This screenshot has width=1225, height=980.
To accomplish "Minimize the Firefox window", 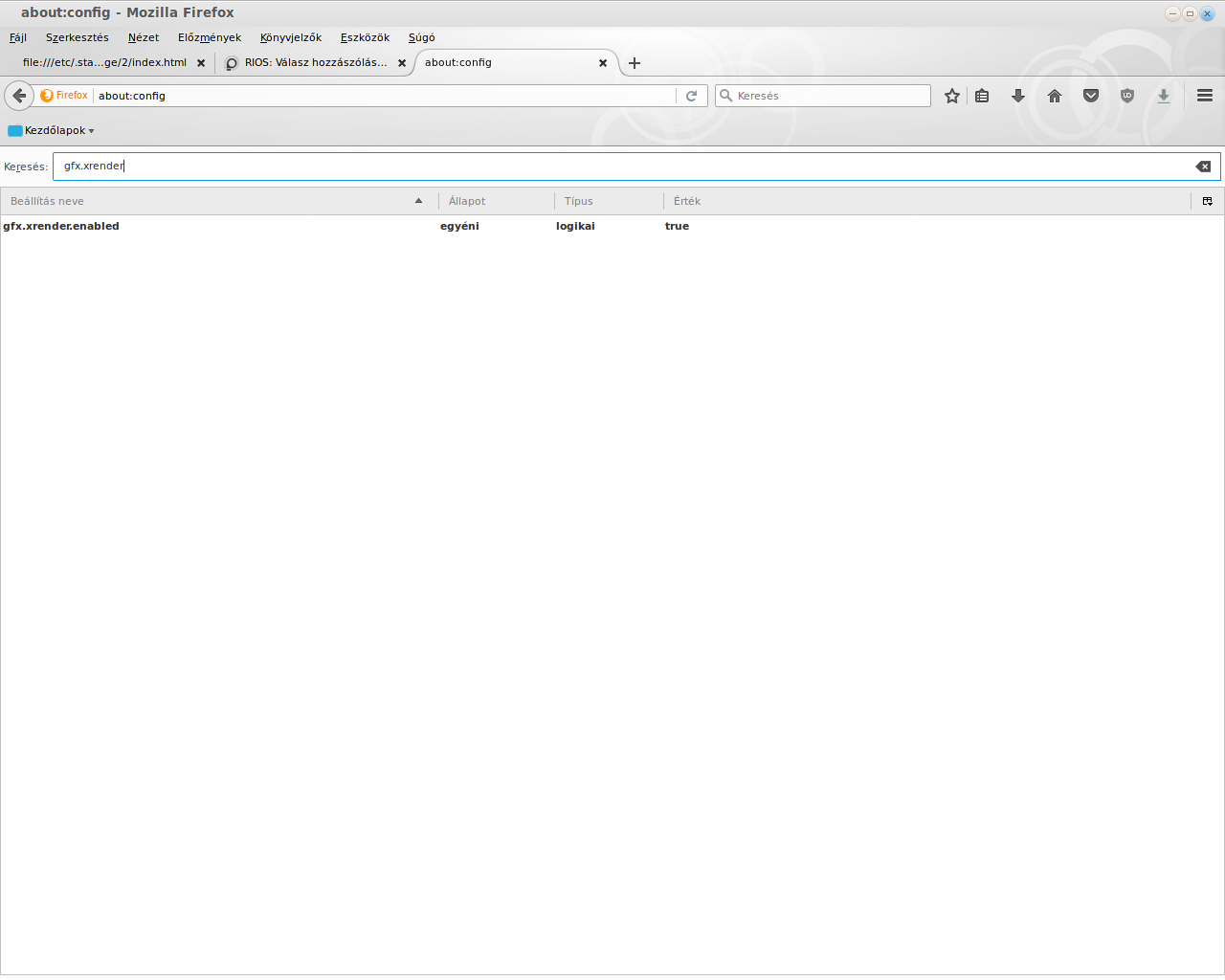I will pos(1172,13).
